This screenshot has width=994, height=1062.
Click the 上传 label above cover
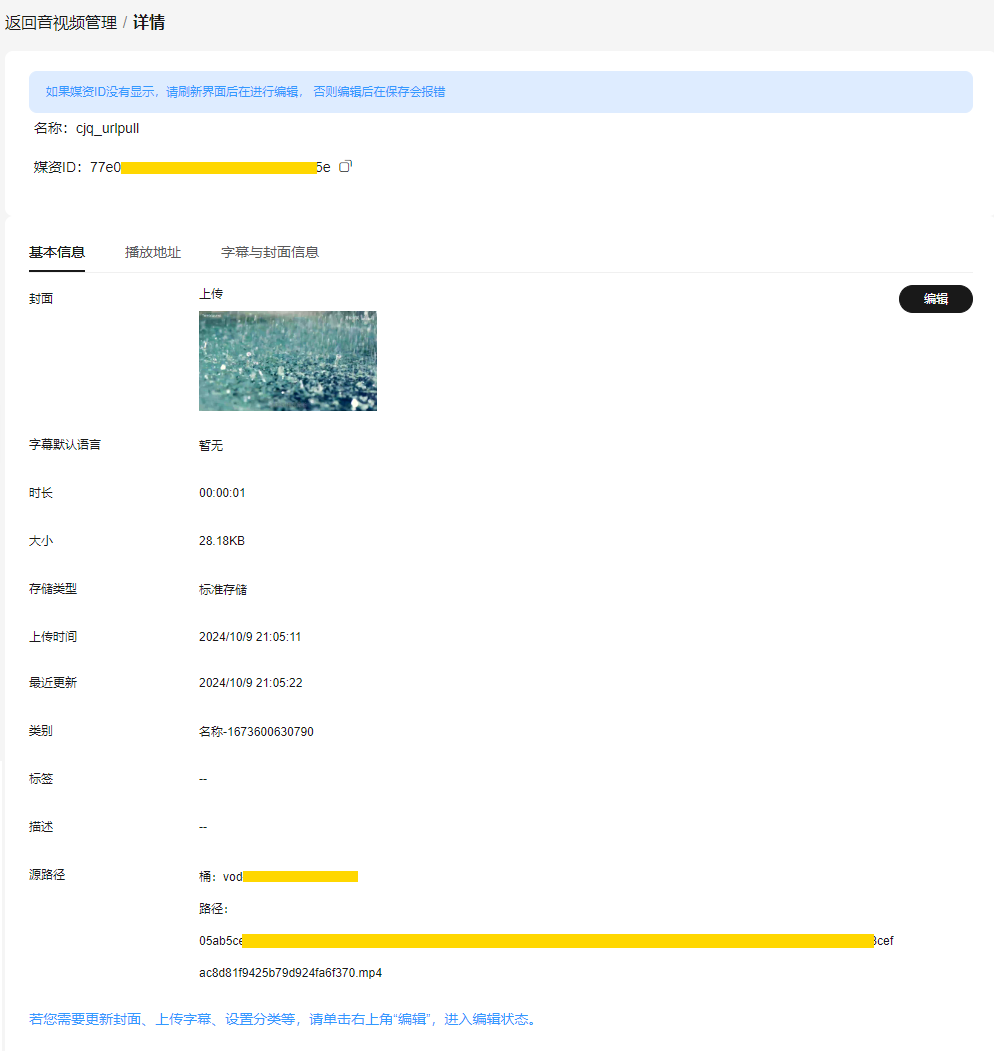click(211, 294)
